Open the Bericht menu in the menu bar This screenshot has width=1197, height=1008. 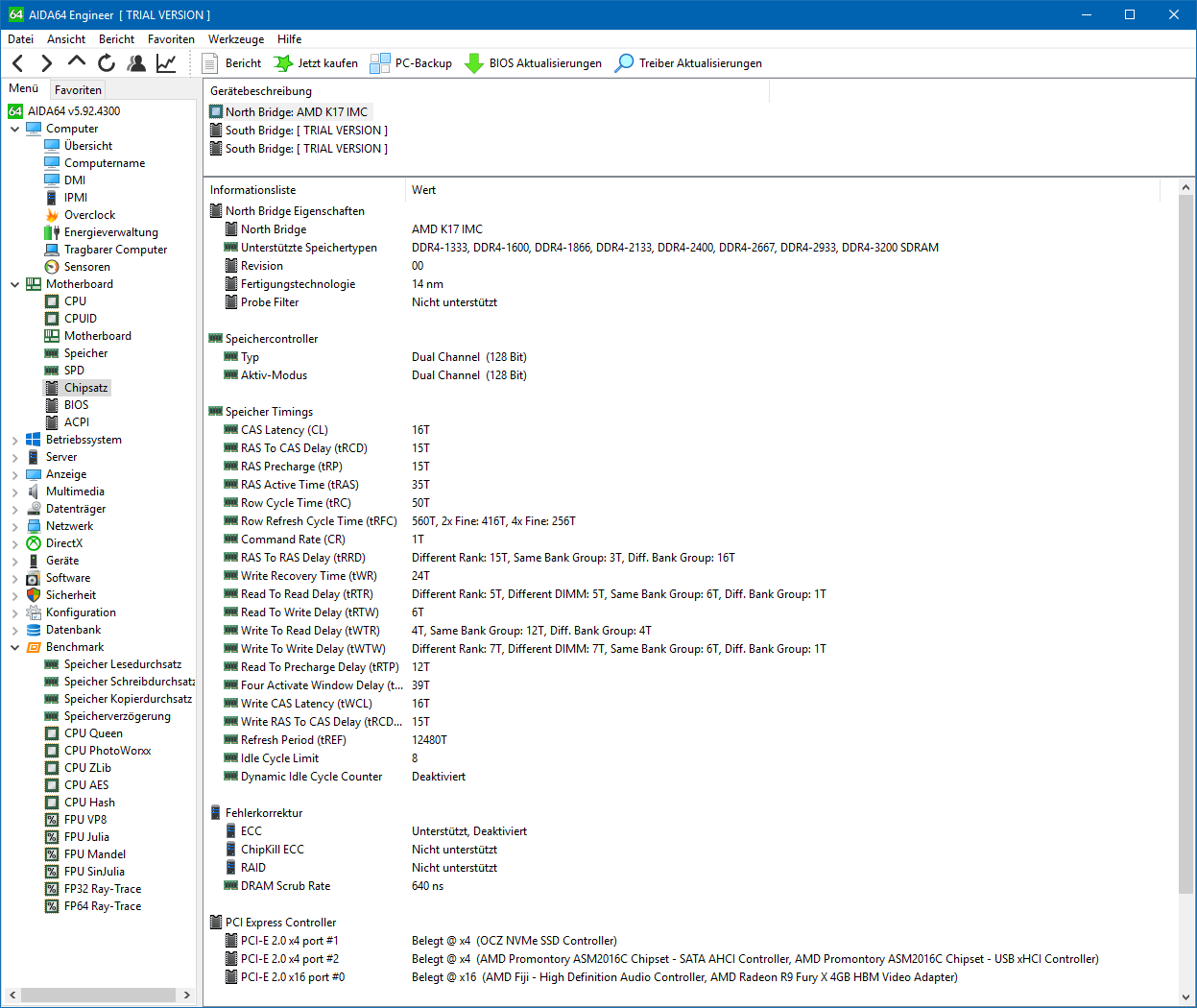[116, 39]
